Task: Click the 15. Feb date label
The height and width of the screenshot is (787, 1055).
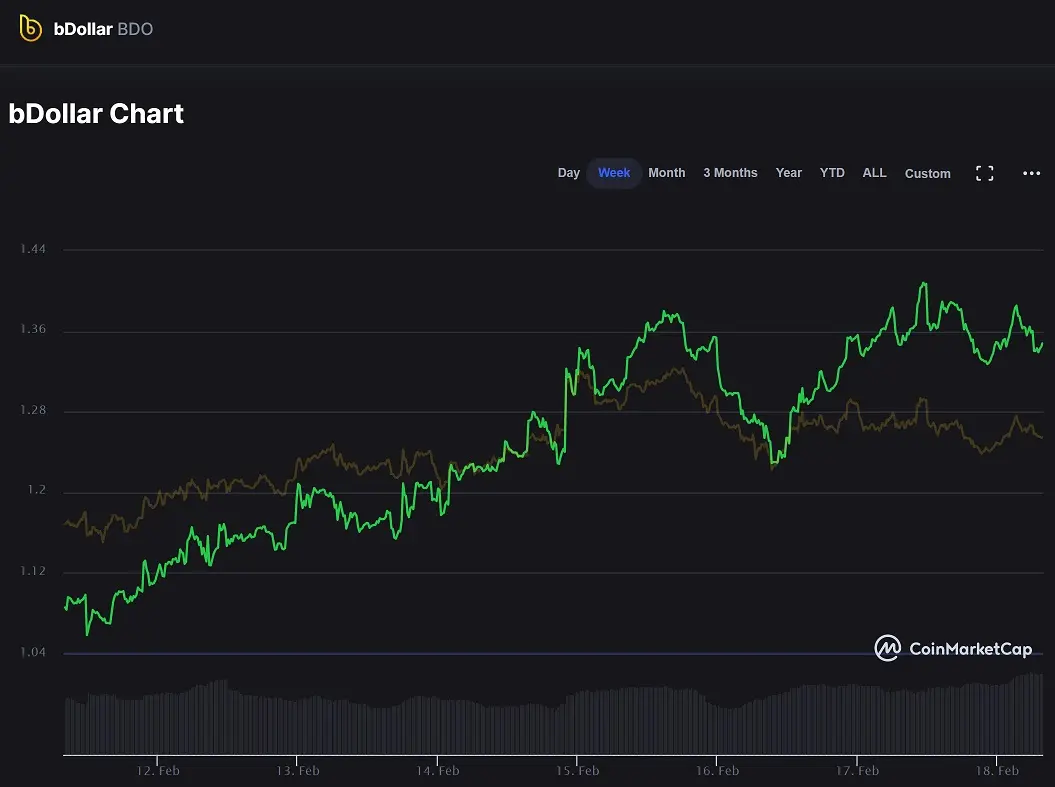Action: point(577,771)
